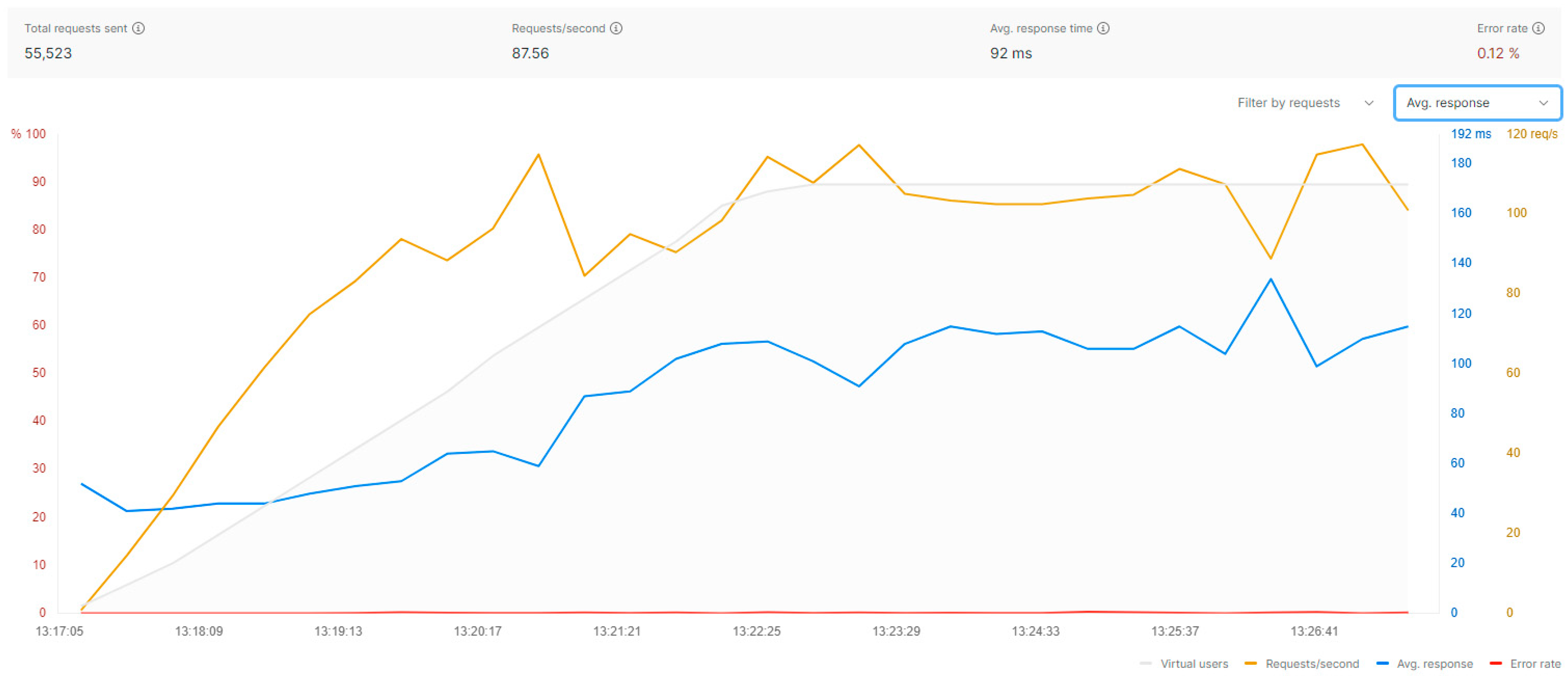Click info icon beside Total requests sent
Image resolution: width=1568 pixels, height=676 pixels.
tap(139, 28)
